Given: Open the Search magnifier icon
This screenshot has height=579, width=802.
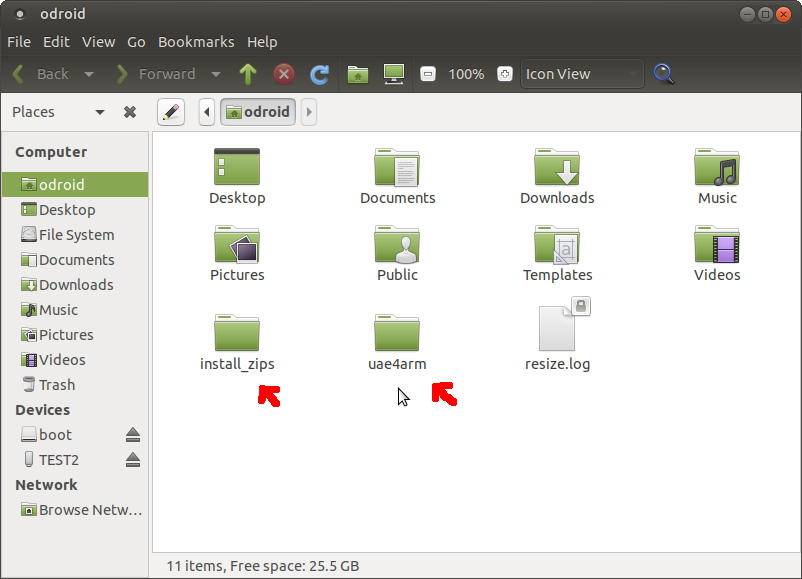Looking at the screenshot, I should 663,74.
